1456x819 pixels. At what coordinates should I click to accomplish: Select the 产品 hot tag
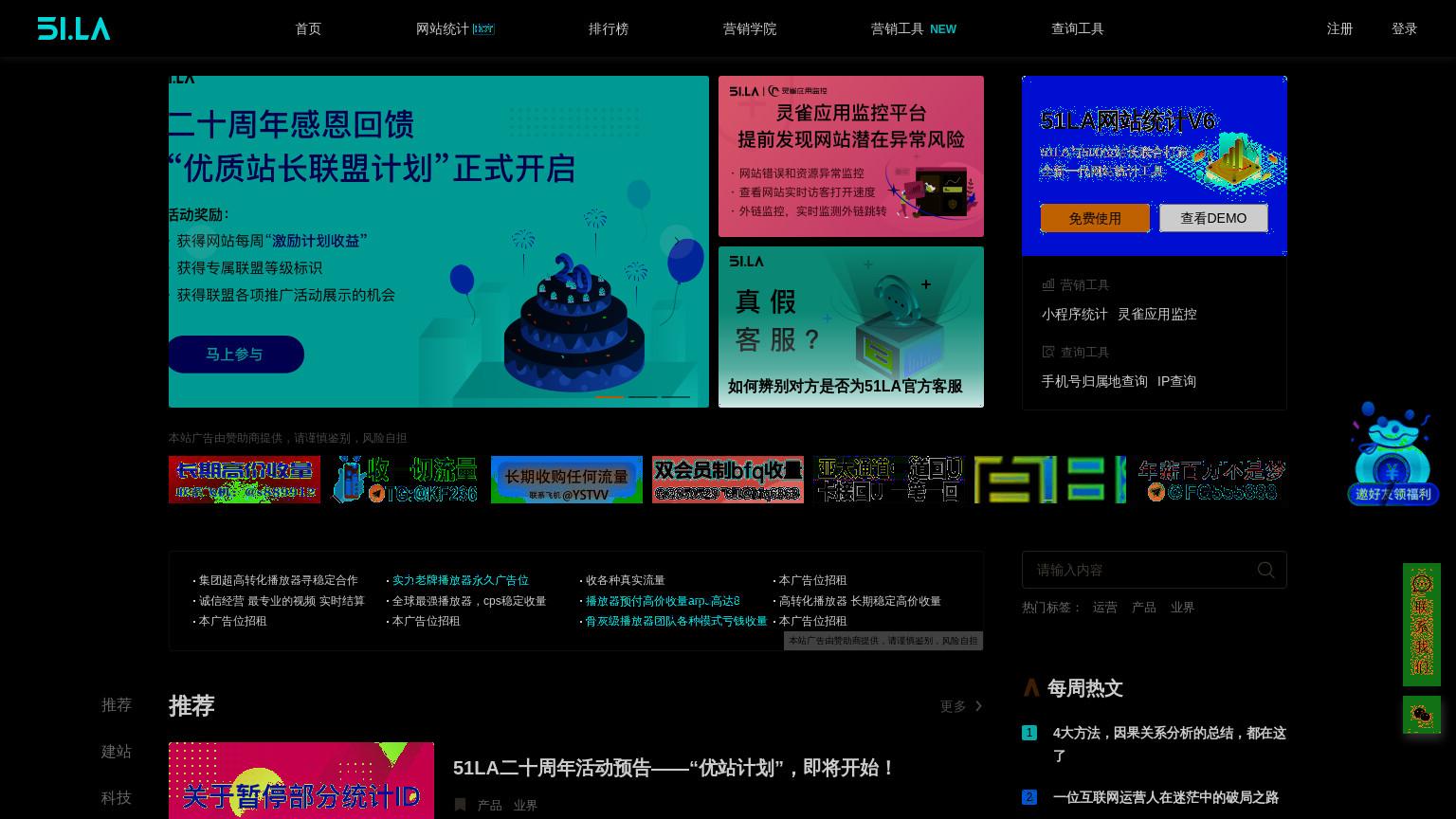[1144, 608]
